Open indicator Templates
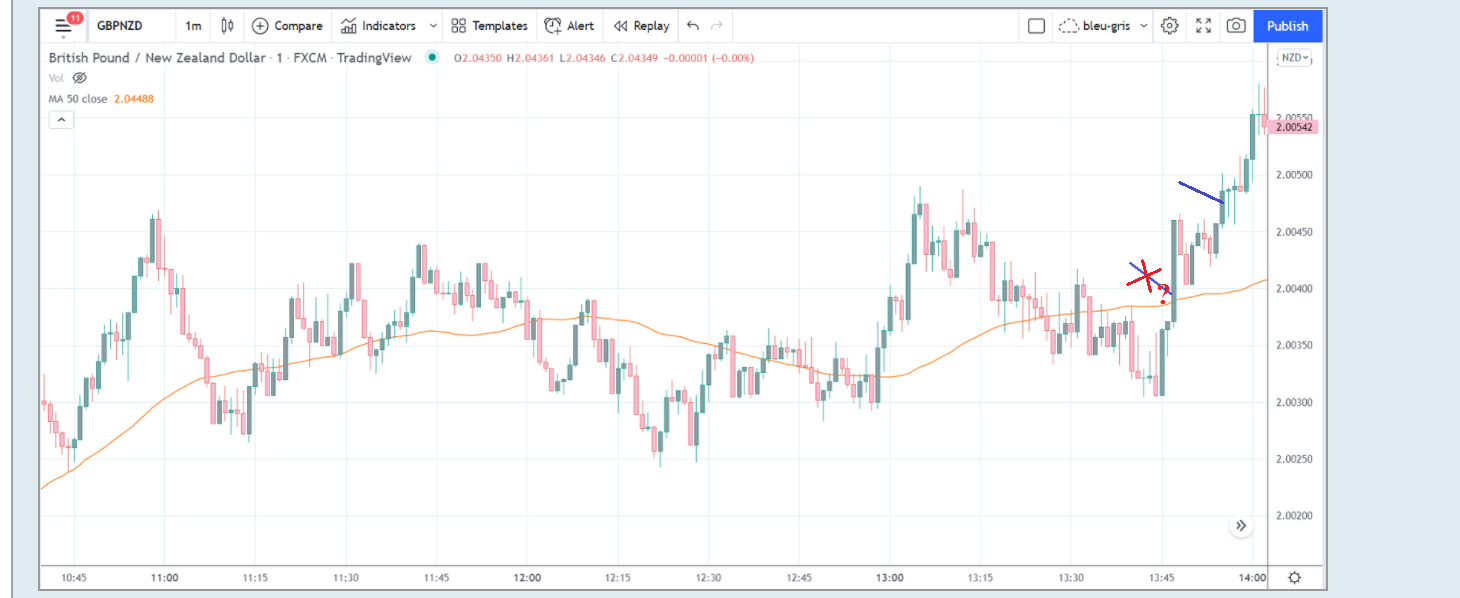The image size is (1460, 598). (x=489, y=26)
